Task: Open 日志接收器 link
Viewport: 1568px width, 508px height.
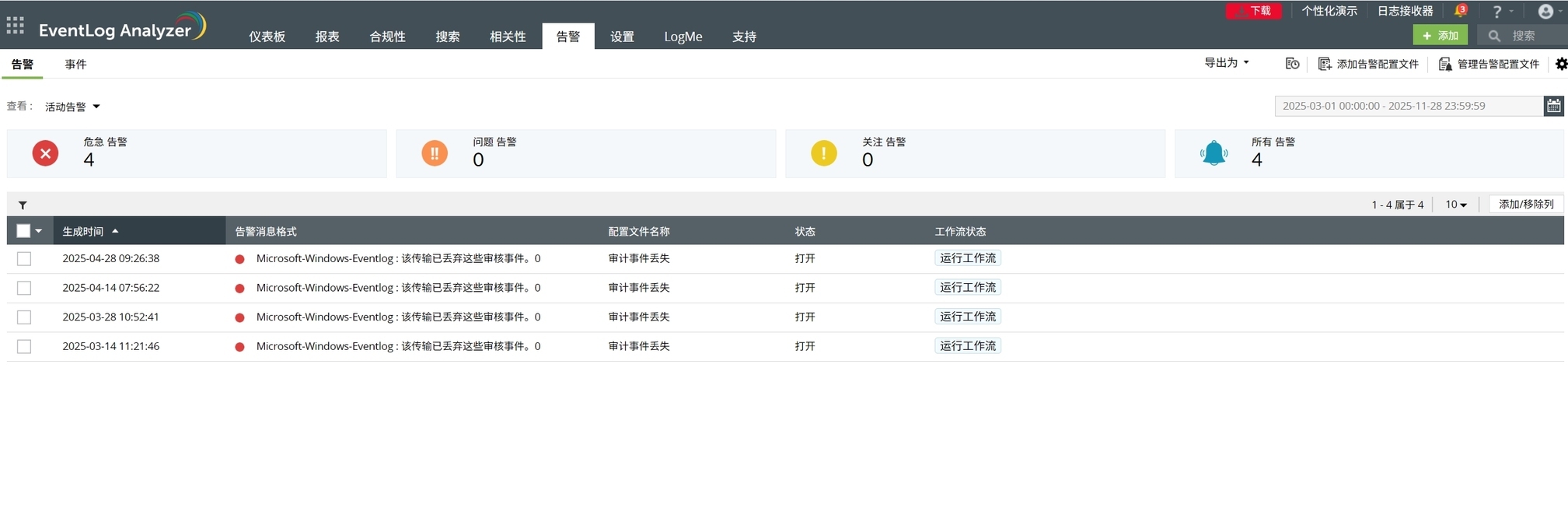Action: [x=1405, y=11]
